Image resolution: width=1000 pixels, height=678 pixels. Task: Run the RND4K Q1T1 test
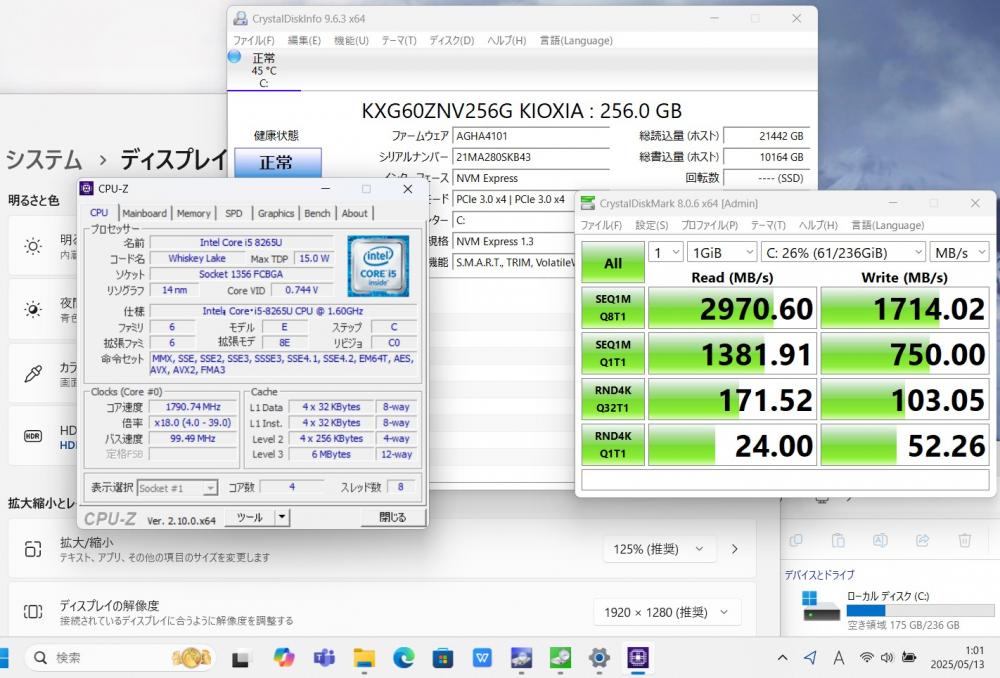click(613, 445)
